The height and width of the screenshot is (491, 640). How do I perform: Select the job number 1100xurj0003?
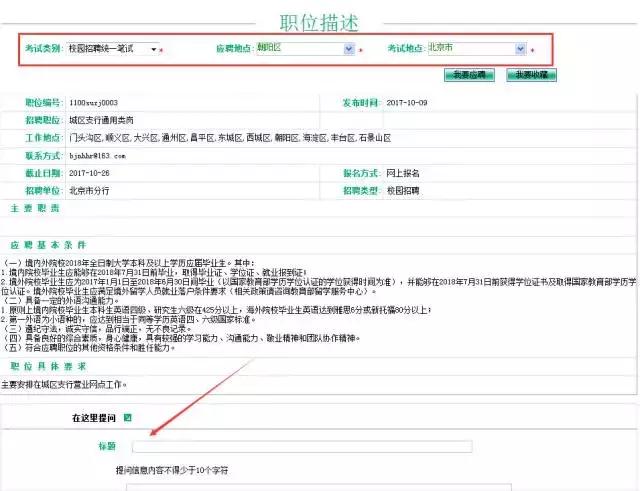click(93, 103)
